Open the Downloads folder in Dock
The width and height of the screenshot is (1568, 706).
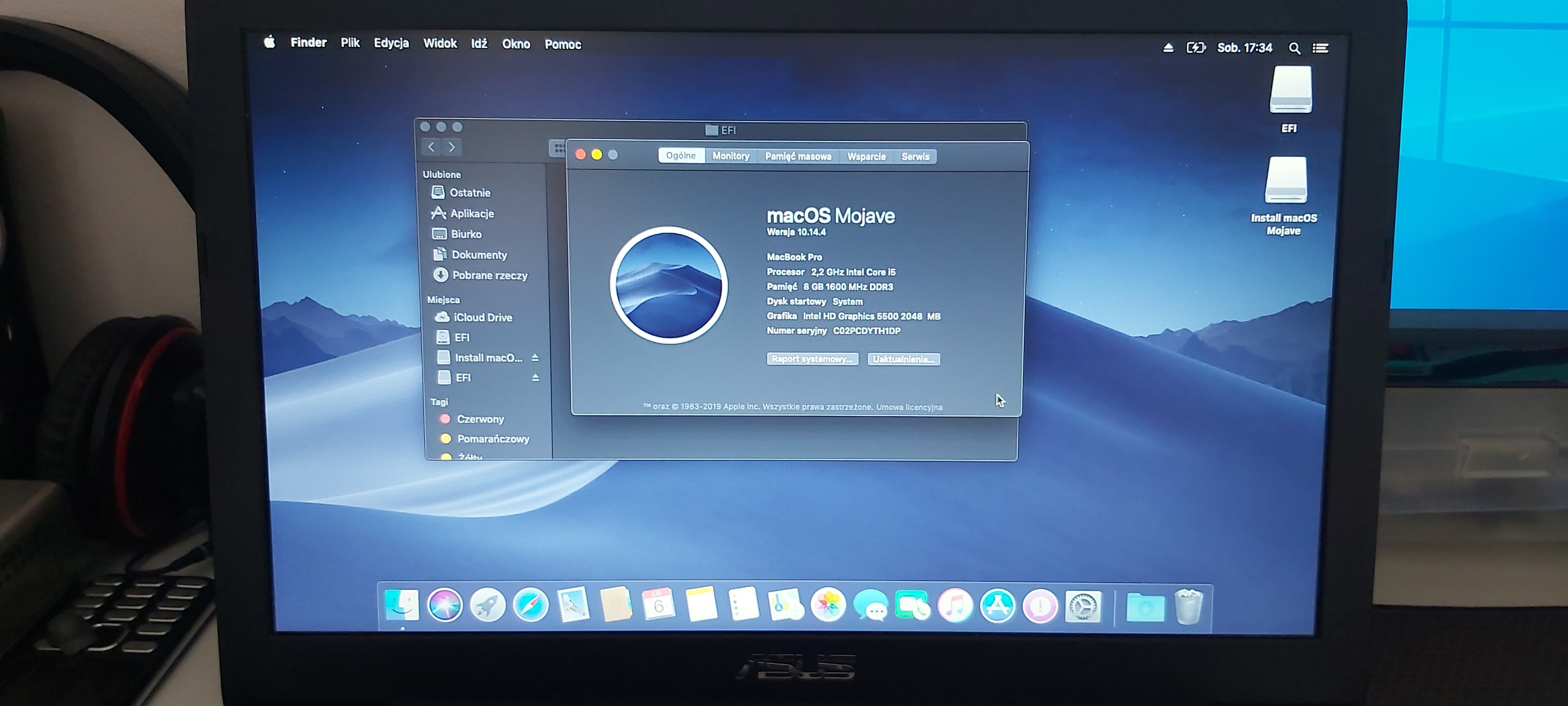[x=1145, y=607]
